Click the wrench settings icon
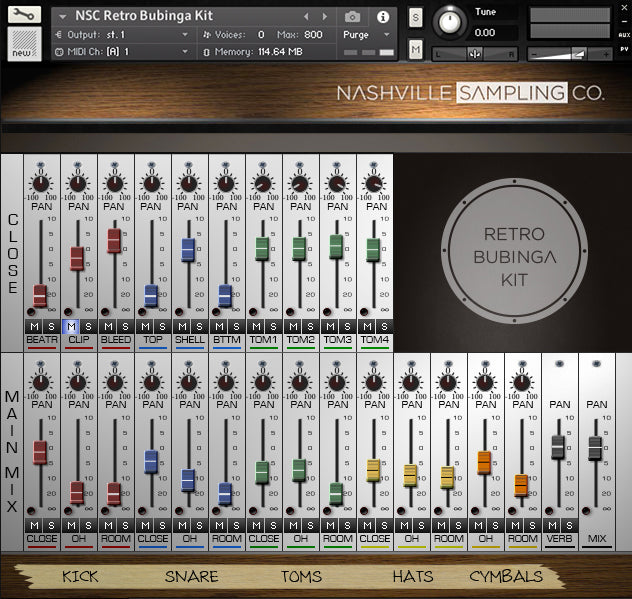The width and height of the screenshot is (632, 599). (x=25, y=15)
